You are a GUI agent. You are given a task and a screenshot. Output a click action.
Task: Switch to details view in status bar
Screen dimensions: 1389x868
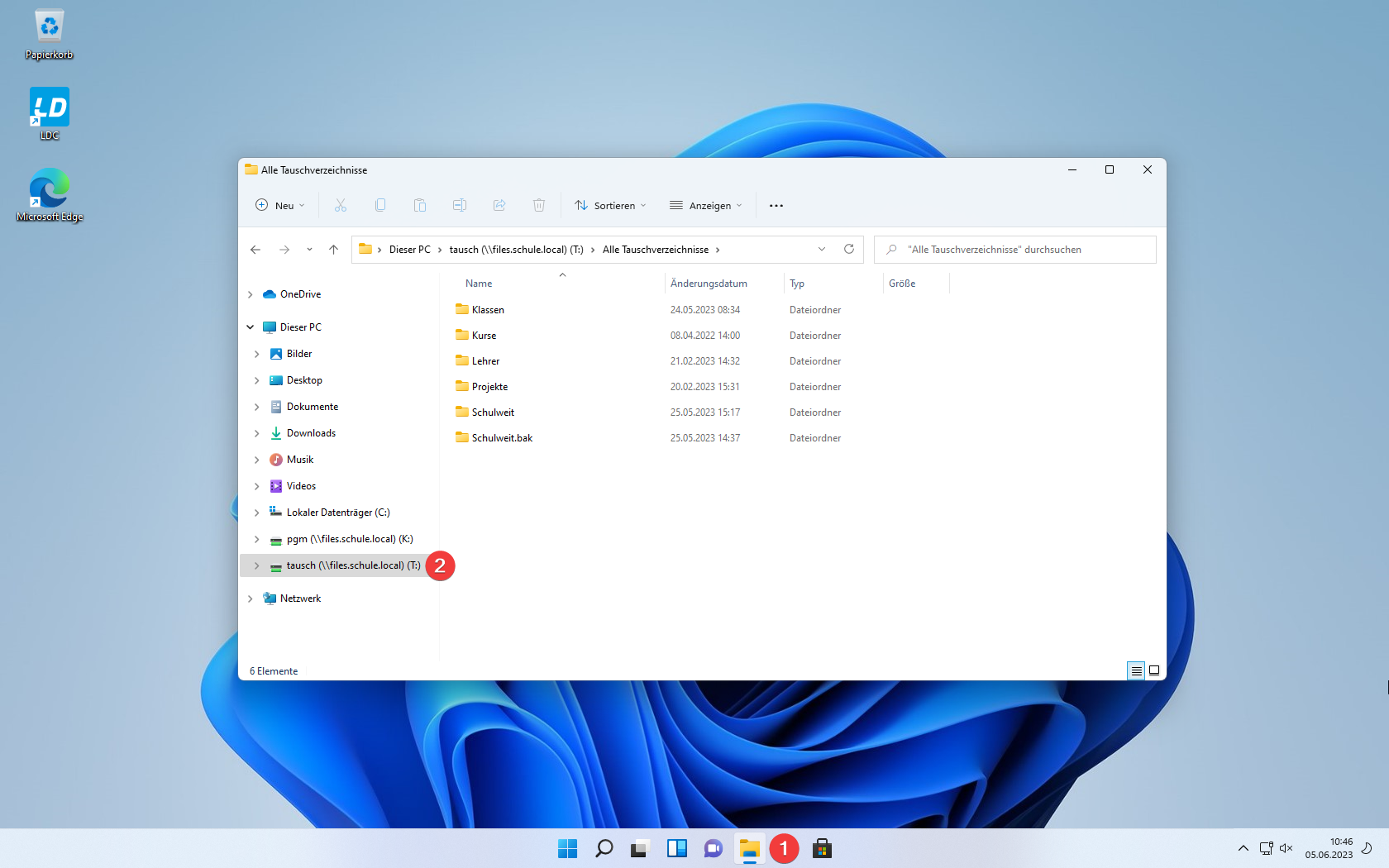(1137, 670)
